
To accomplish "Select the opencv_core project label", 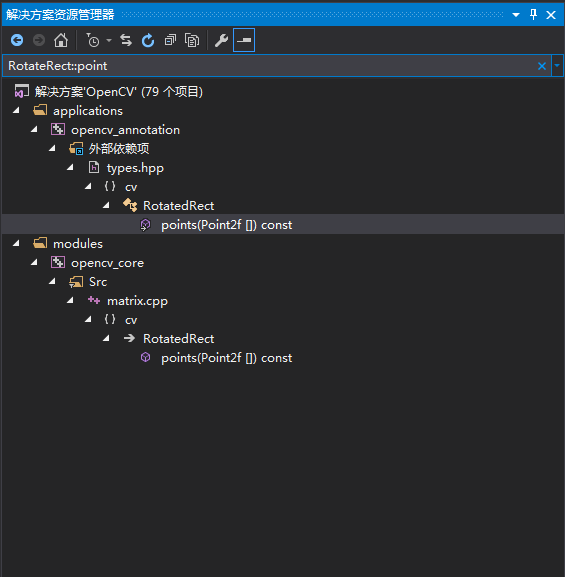I will coord(107,263).
